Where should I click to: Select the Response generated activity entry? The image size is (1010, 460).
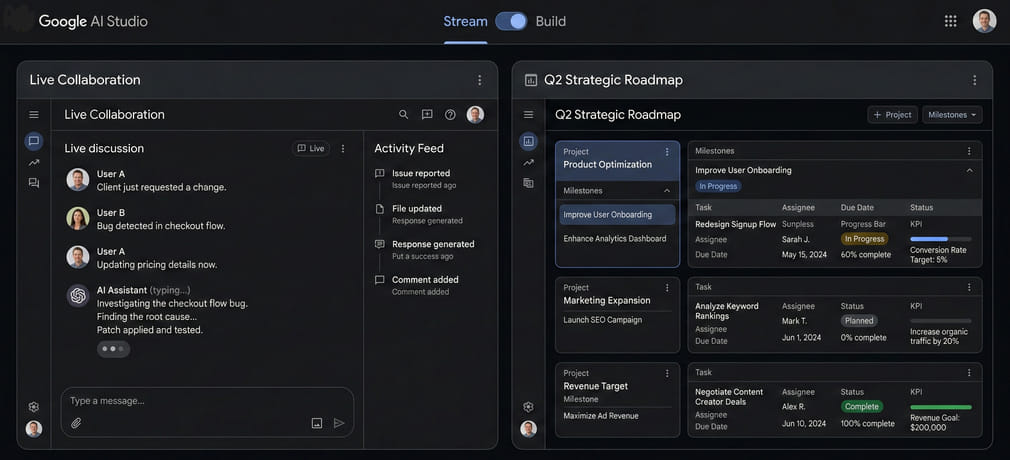(424, 250)
